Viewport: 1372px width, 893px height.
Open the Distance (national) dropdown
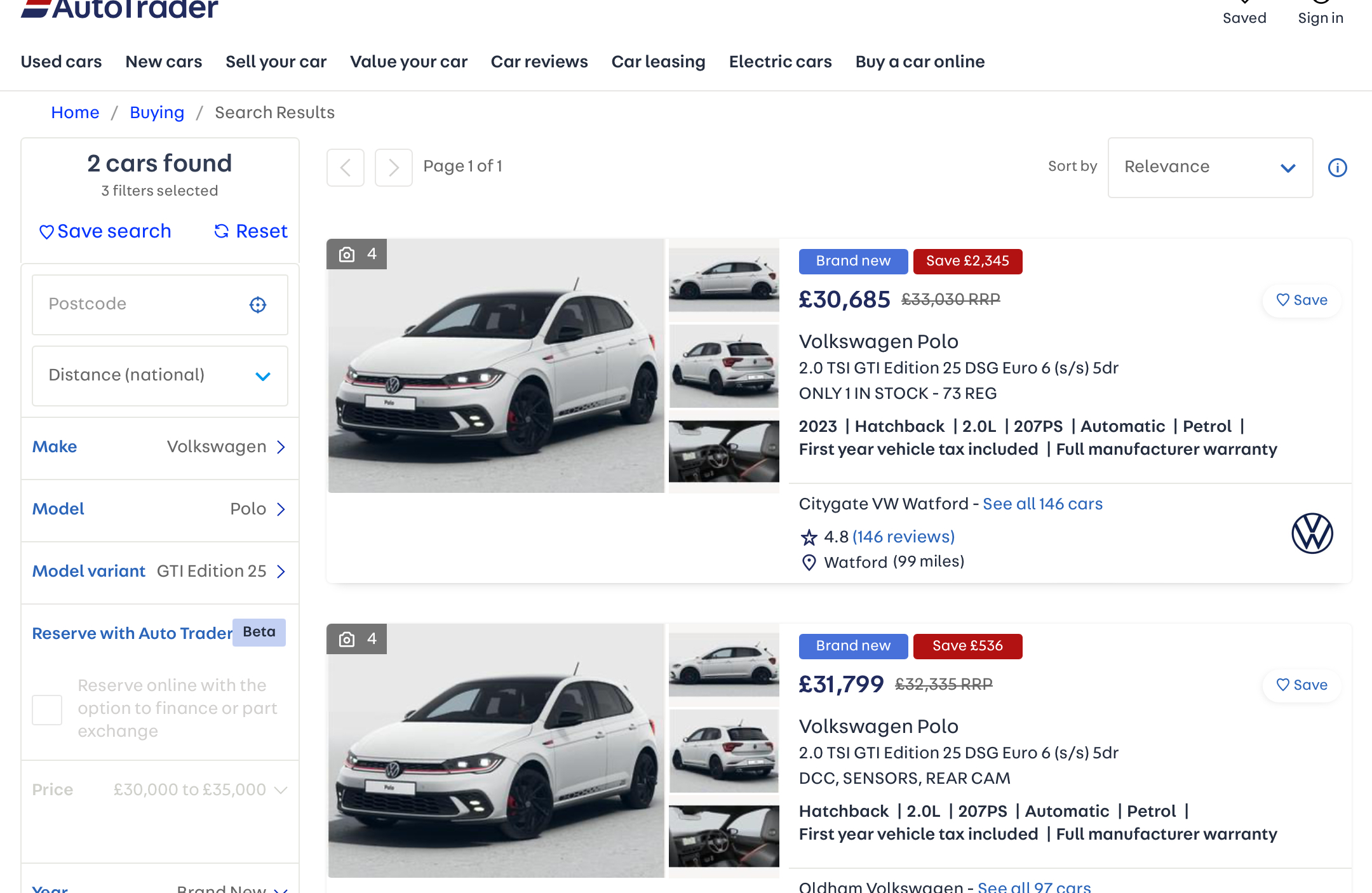tap(160, 376)
